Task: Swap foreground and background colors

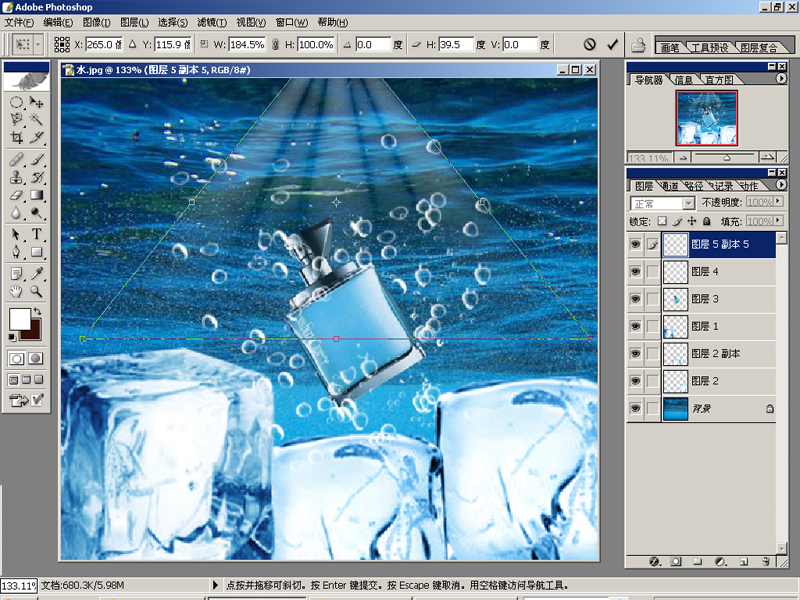Action: coord(37,311)
